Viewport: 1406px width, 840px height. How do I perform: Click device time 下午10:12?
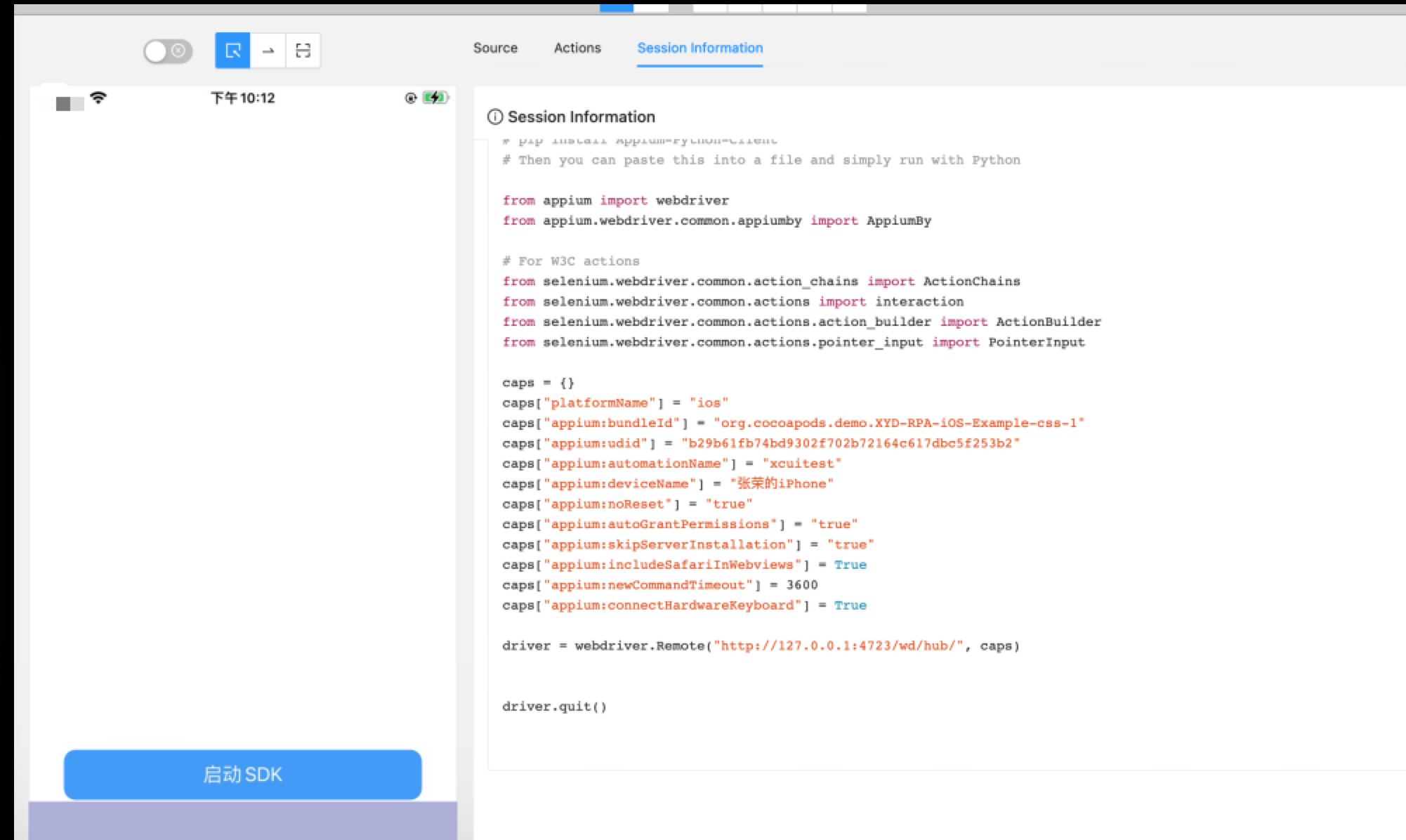coord(243,98)
